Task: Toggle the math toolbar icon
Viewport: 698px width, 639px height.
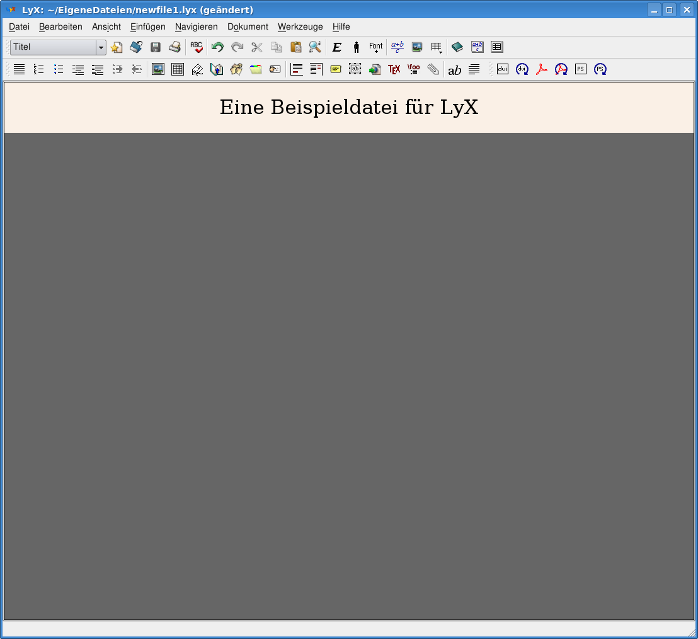Action: tap(477, 47)
